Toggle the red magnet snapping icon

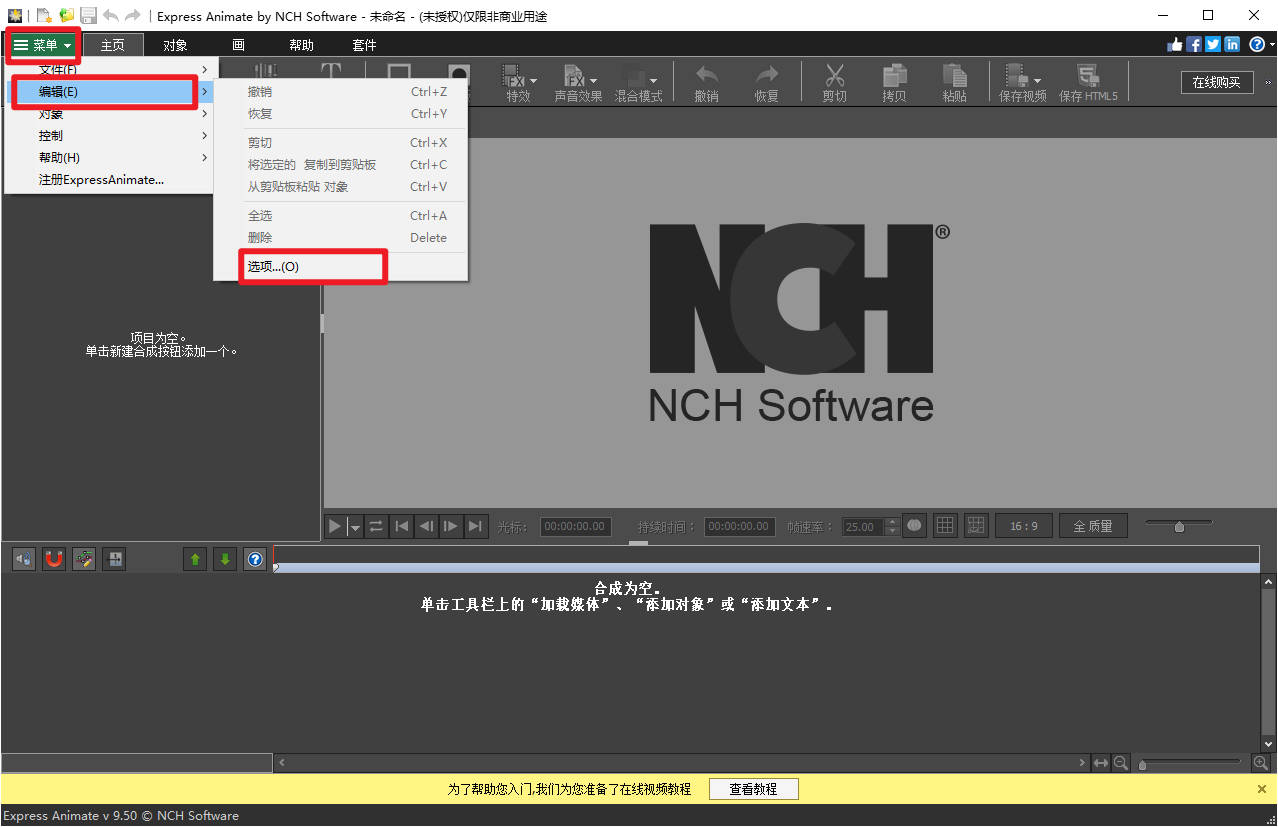[54, 559]
